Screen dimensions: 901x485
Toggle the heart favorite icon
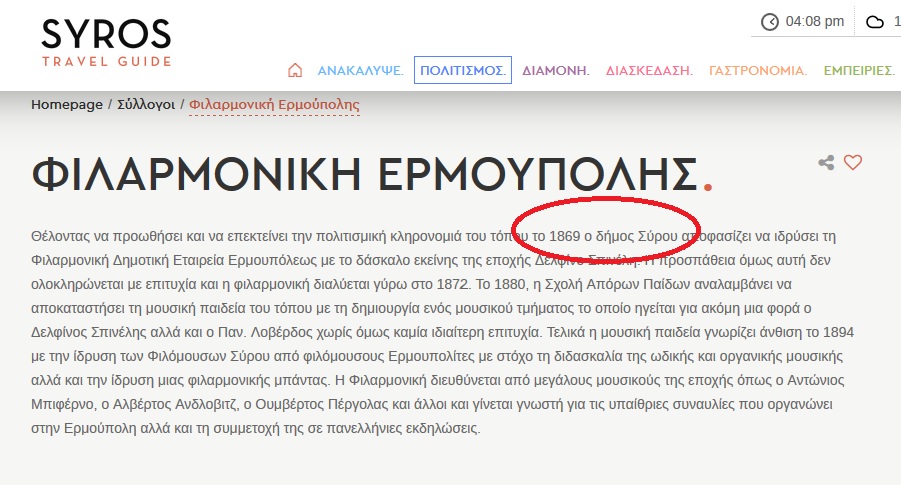click(852, 162)
